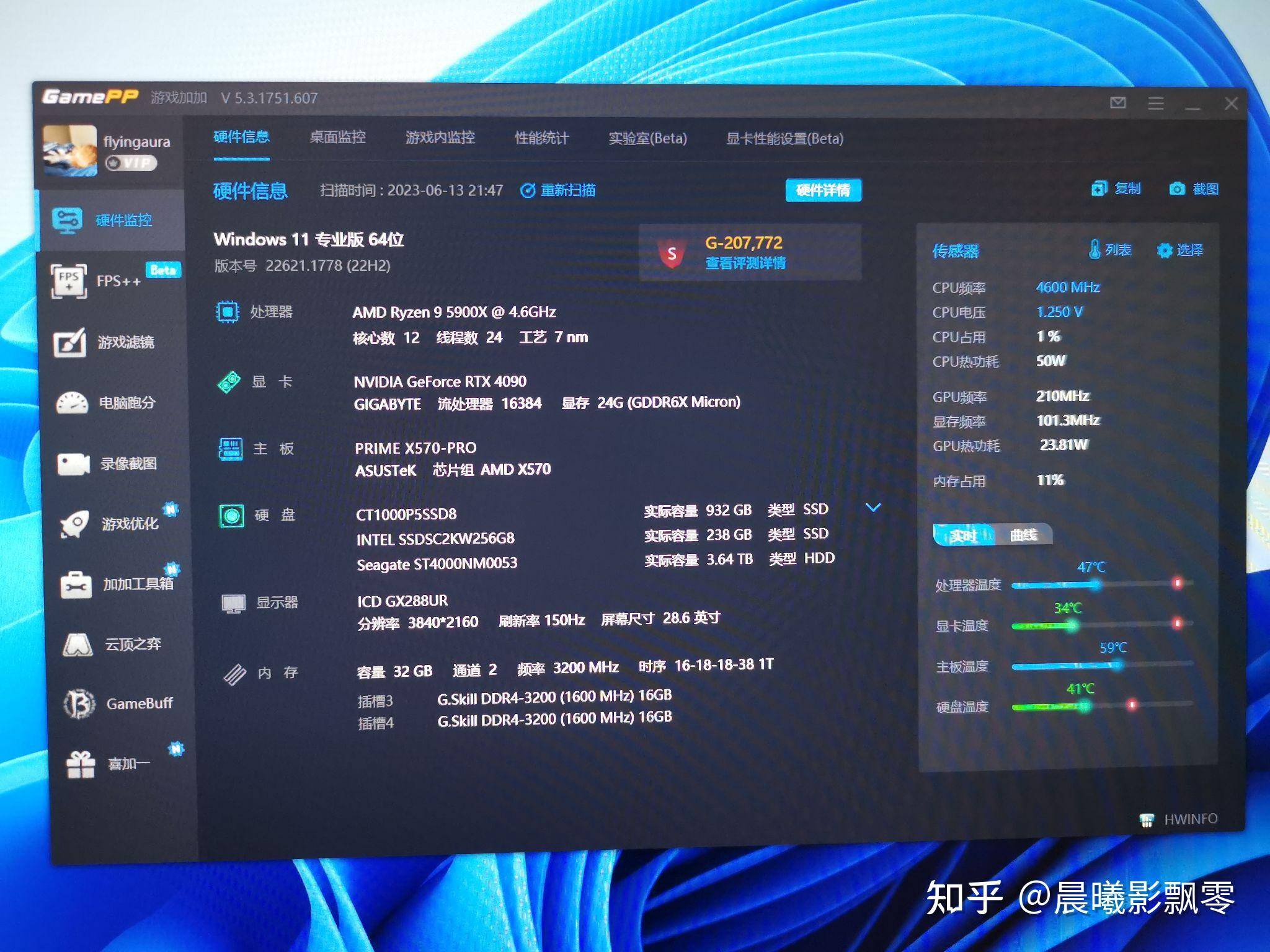Viewport: 1270px width, 952px height.
Task: Click ICD GX288UR monitor name
Action: click(x=402, y=601)
